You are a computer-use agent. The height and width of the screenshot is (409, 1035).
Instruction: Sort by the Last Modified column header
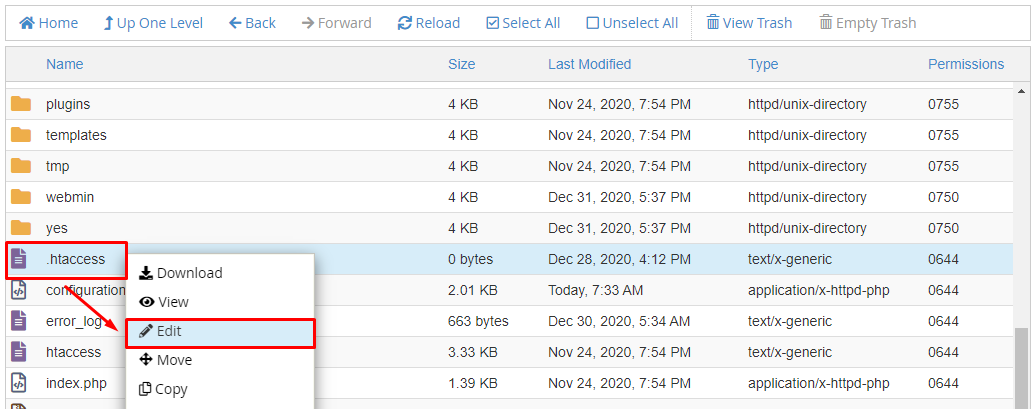pyautogui.click(x=589, y=64)
